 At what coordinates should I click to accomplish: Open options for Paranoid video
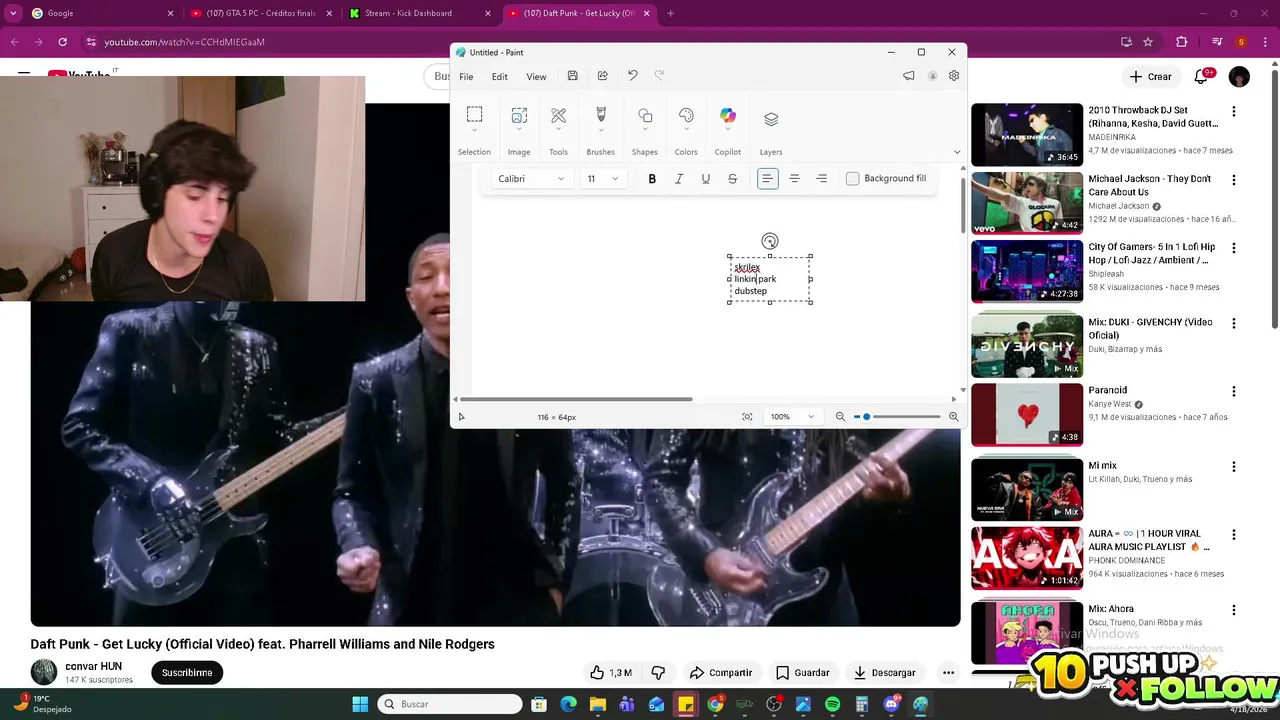[x=1234, y=392]
